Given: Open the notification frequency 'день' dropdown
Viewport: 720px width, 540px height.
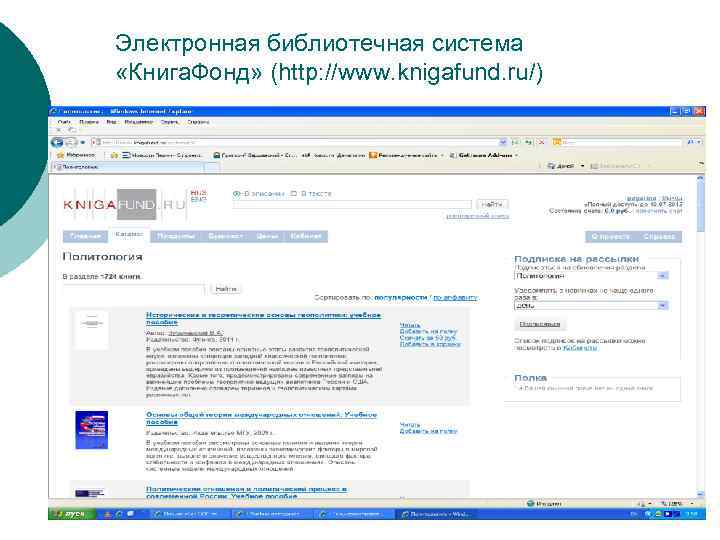Looking at the screenshot, I should (662, 305).
